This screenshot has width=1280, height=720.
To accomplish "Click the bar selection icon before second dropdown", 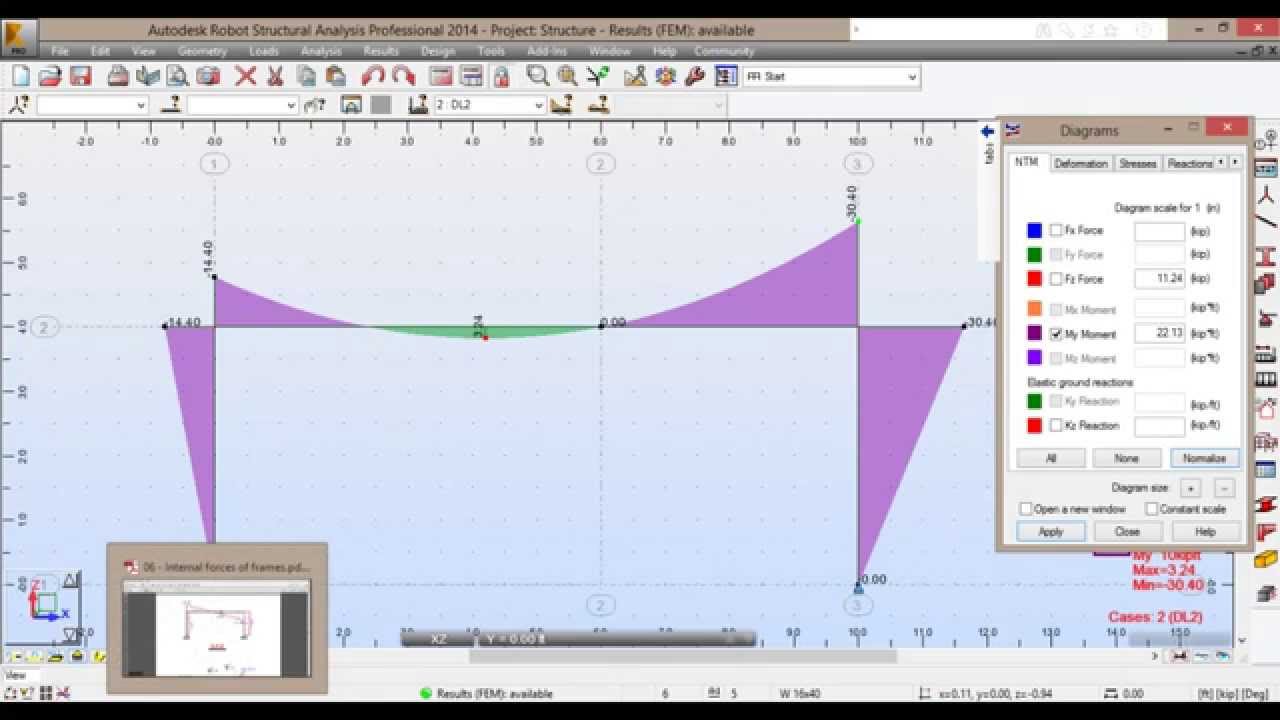I will (171, 104).
